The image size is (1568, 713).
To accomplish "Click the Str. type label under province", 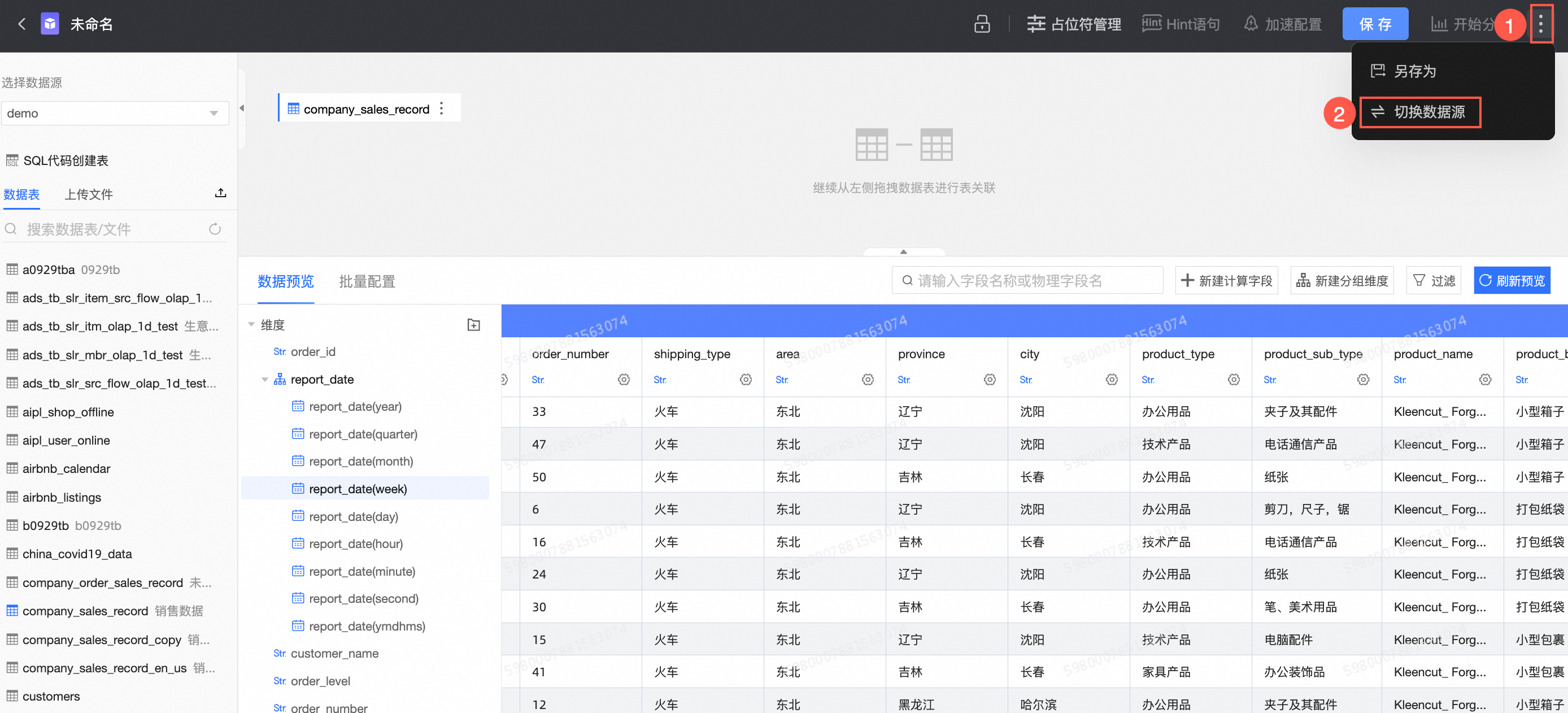I will tap(904, 380).
